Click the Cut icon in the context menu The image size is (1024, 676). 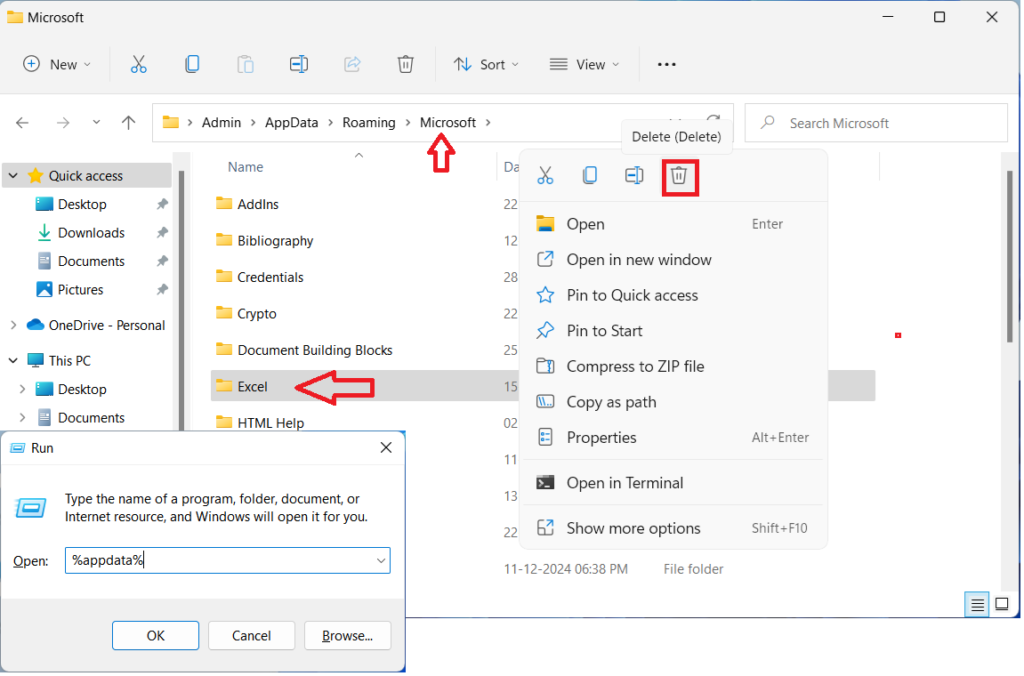coord(545,175)
